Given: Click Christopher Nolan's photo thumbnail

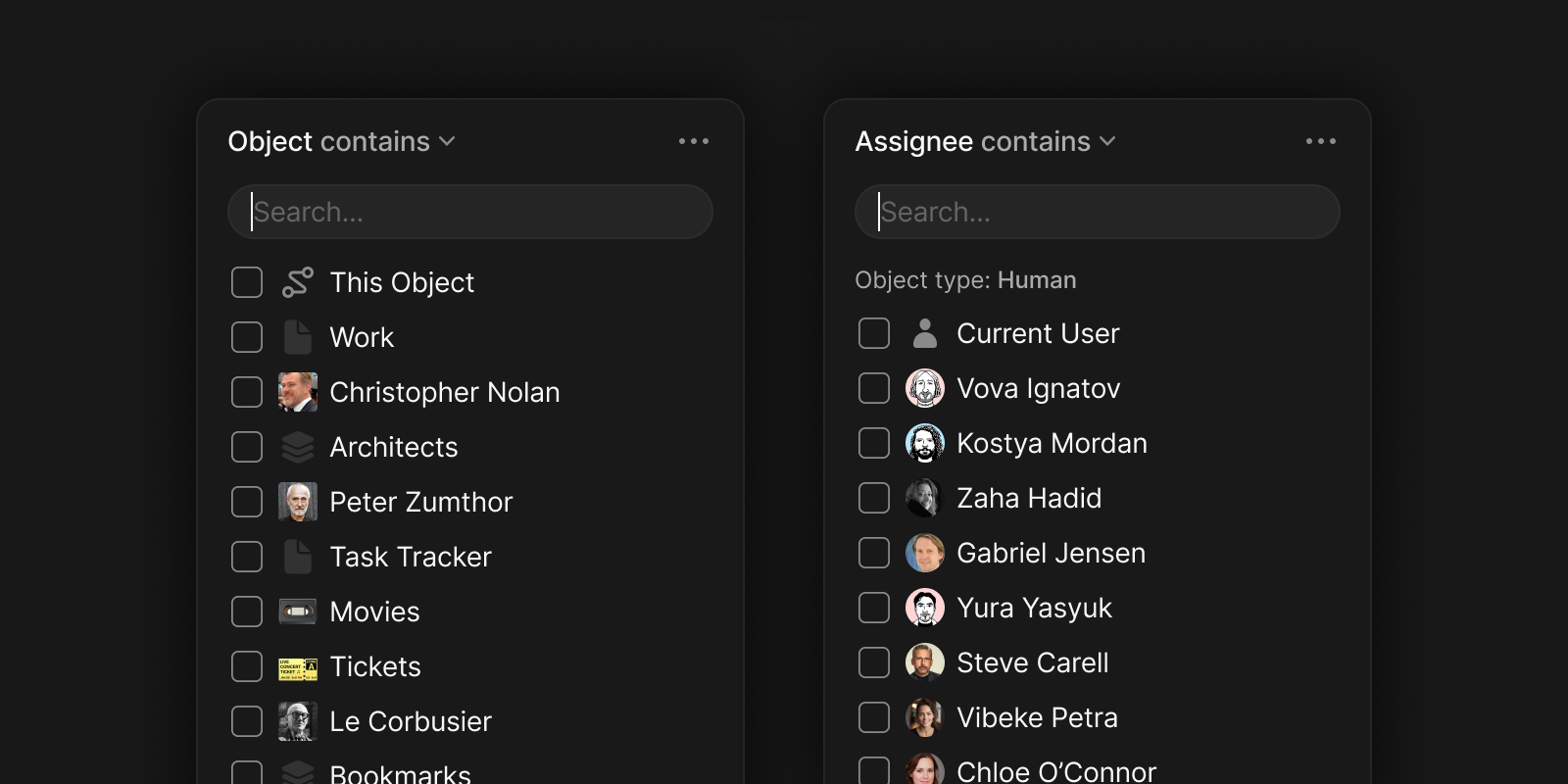Looking at the screenshot, I should click(x=297, y=392).
